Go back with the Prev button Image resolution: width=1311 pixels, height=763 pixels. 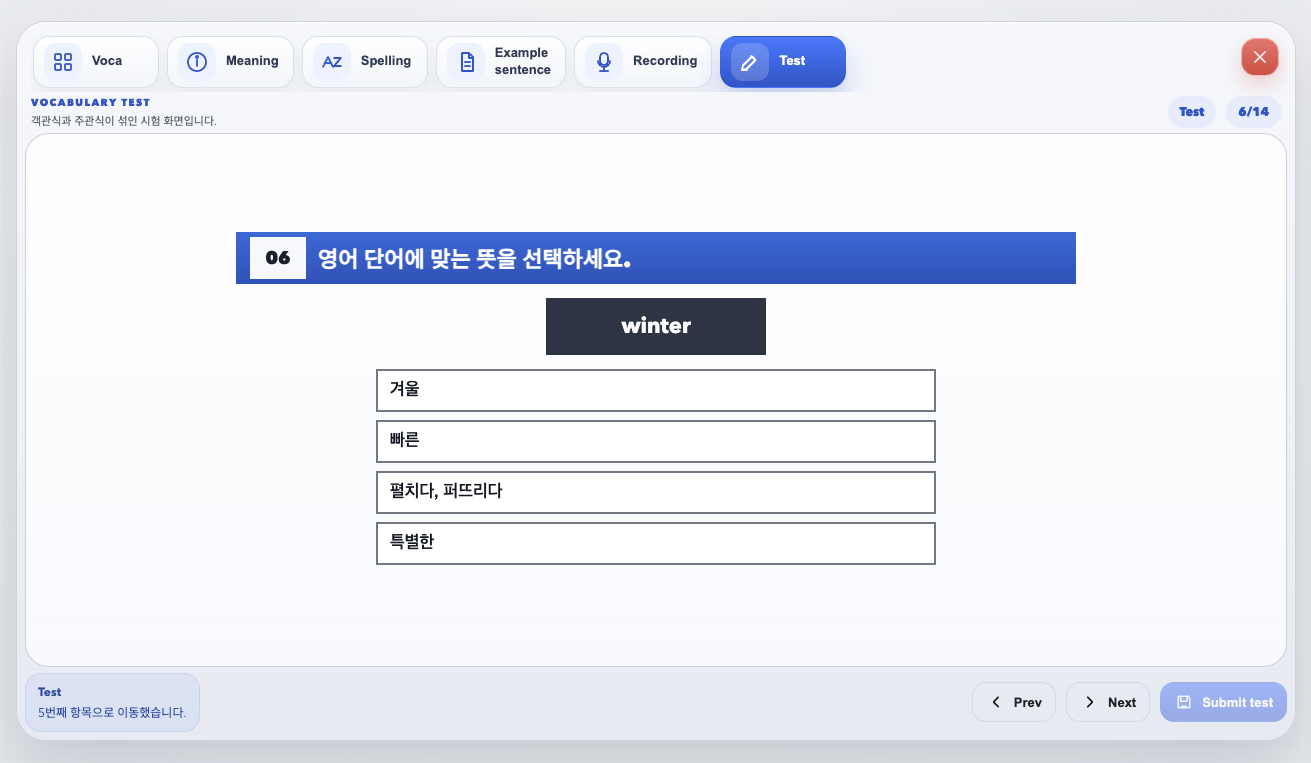pyautogui.click(x=1014, y=702)
